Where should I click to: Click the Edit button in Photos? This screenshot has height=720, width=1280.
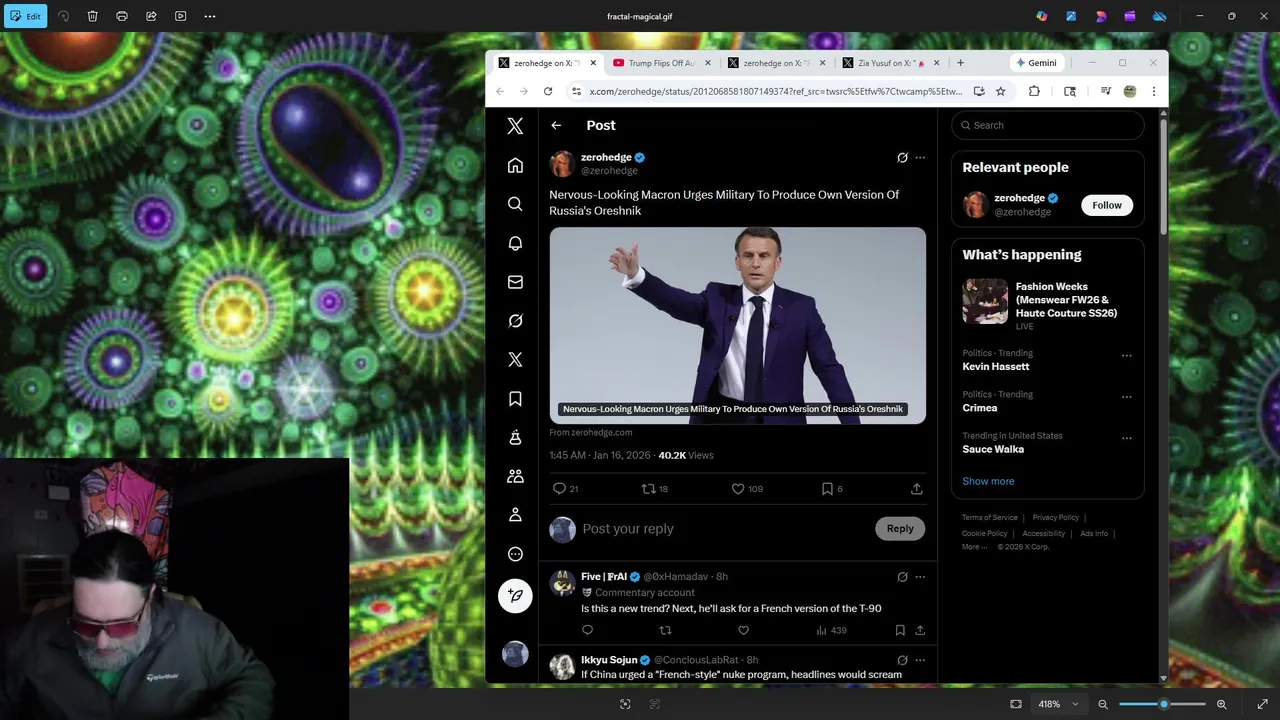tap(26, 16)
